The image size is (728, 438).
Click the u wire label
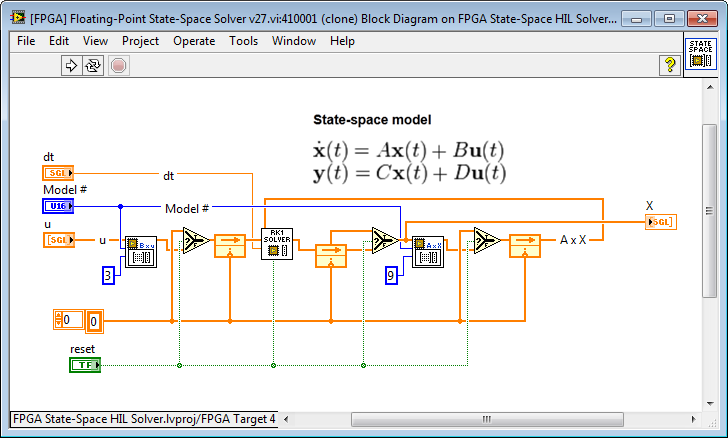(103, 240)
